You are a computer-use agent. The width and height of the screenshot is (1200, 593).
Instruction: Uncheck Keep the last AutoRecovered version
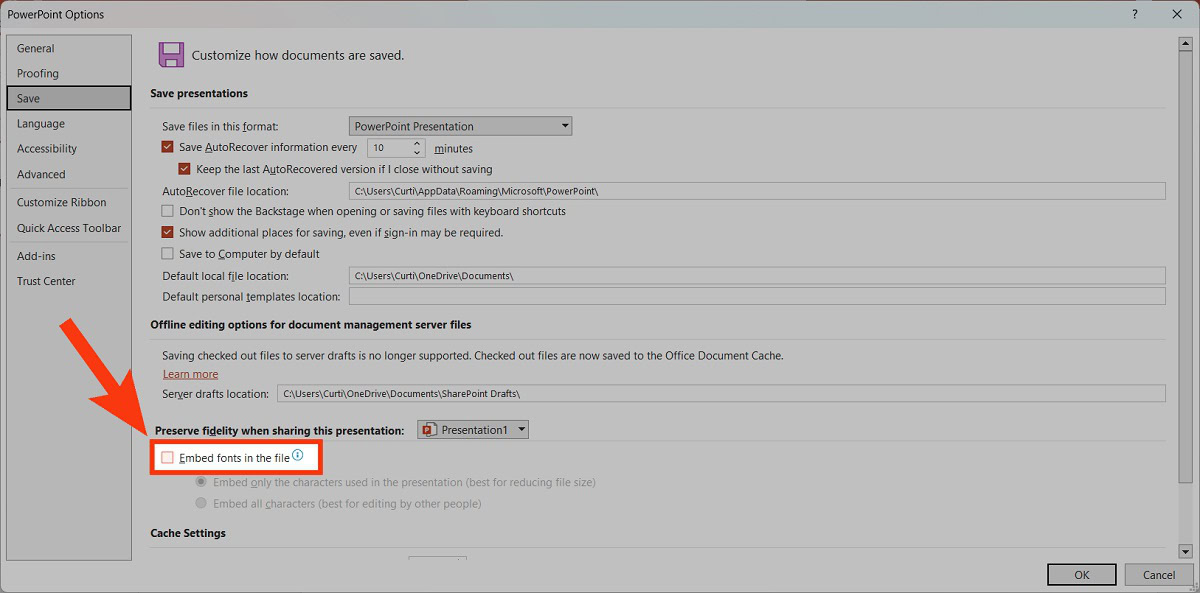tap(184, 169)
